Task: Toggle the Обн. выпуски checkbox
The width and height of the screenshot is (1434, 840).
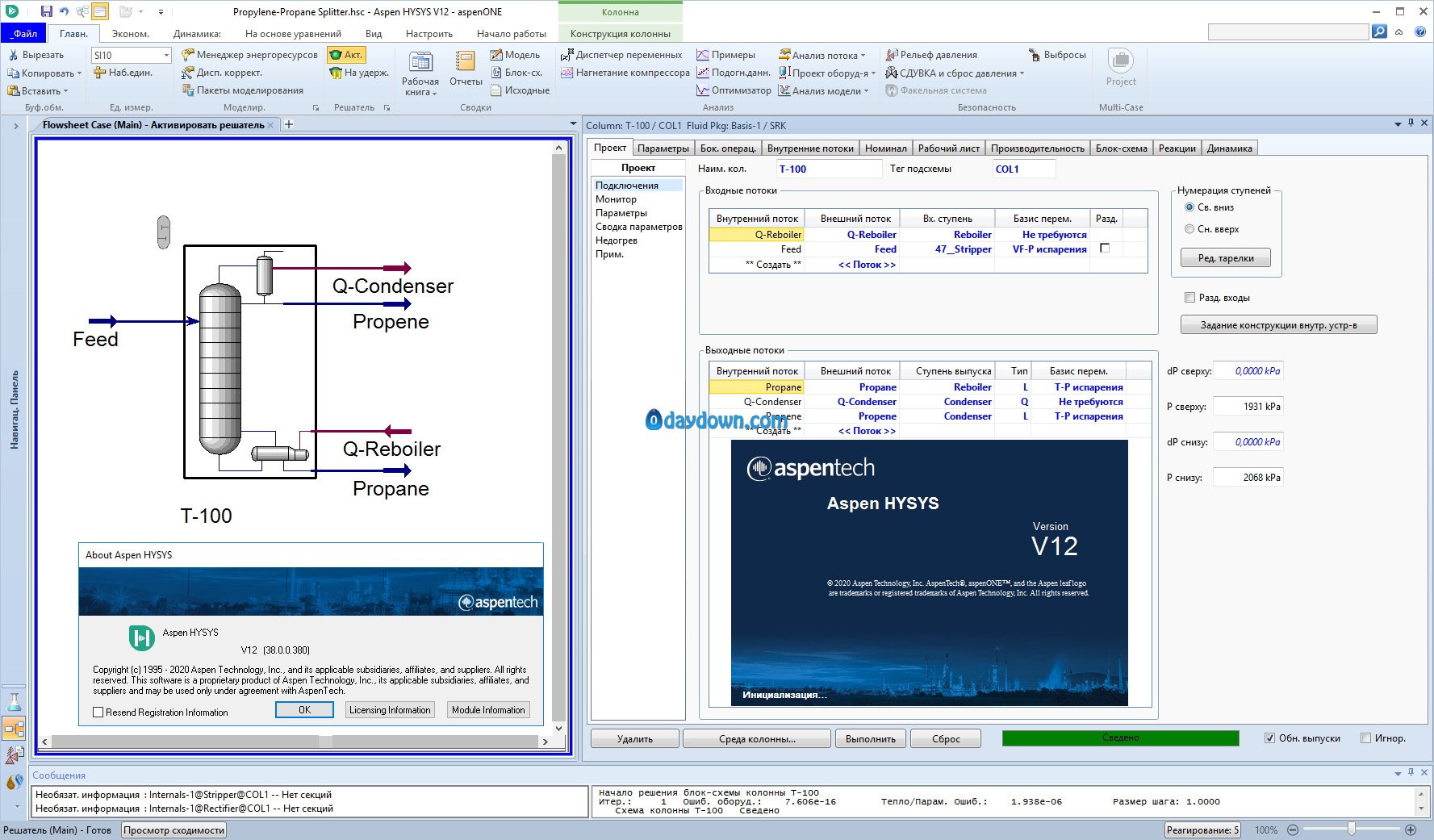Action: (x=1269, y=738)
